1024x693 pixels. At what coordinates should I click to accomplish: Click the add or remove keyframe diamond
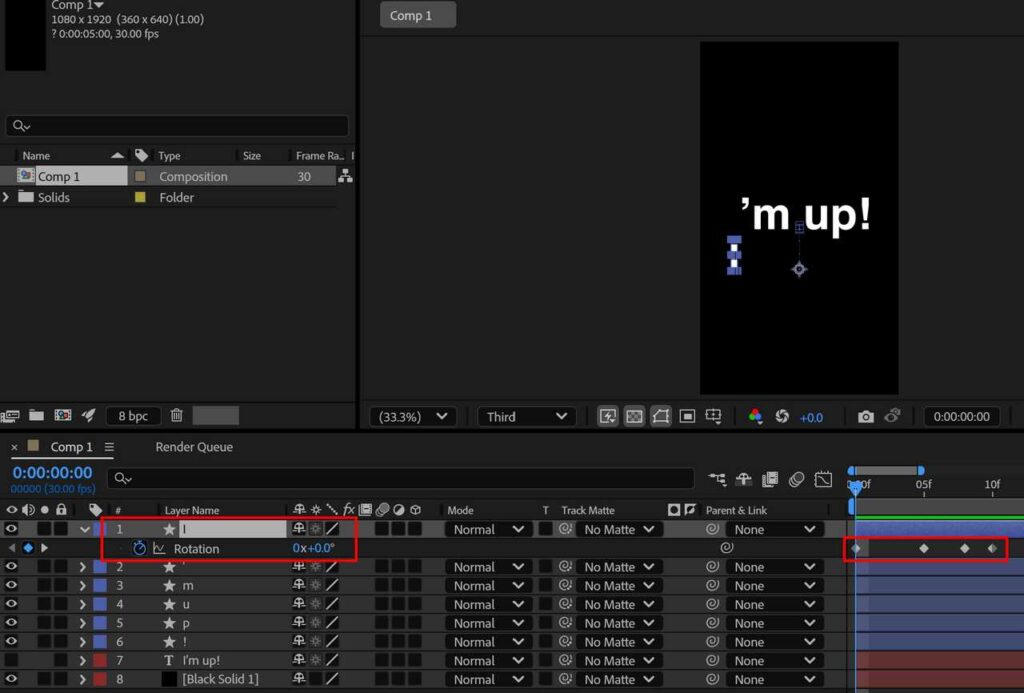pyautogui.click(x=27, y=548)
